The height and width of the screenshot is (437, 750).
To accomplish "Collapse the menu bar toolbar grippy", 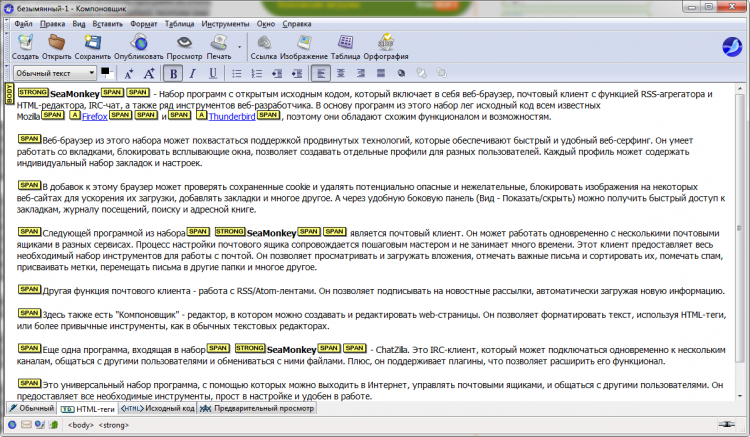I will pyautogui.click(x=7, y=24).
